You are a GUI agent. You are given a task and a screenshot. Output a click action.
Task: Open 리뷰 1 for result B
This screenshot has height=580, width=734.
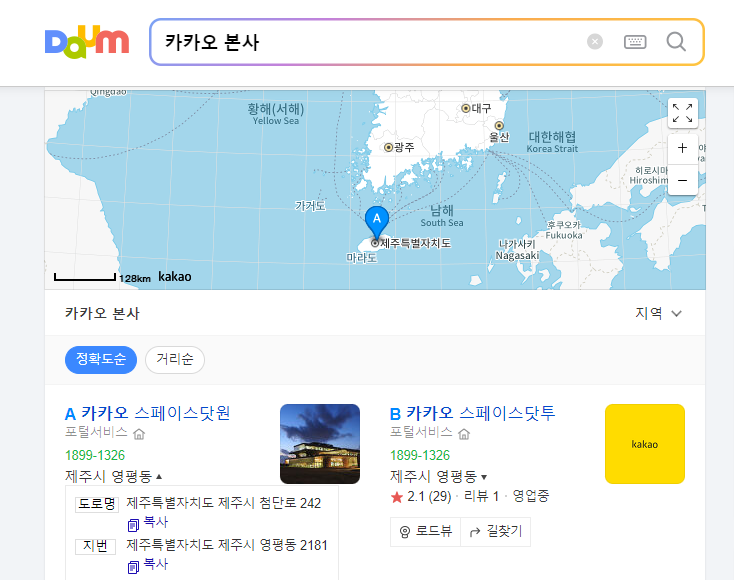pyautogui.click(x=481, y=496)
